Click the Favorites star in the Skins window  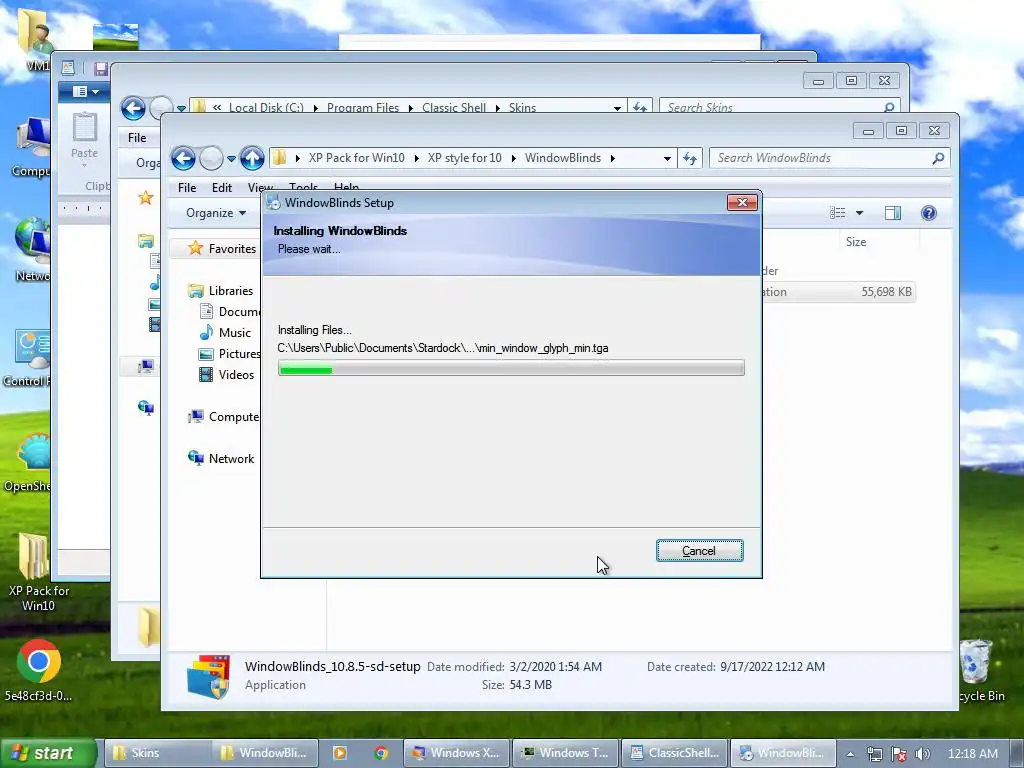(146, 197)
